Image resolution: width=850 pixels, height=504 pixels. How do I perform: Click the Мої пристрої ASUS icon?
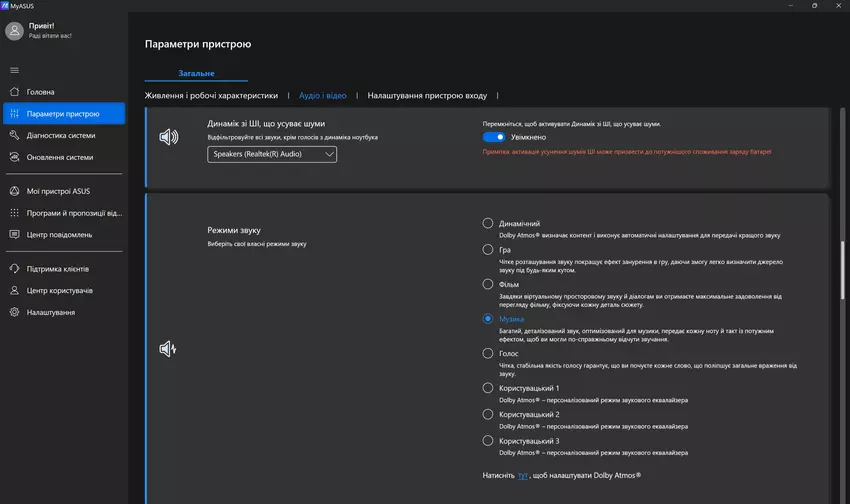point(14,191)
